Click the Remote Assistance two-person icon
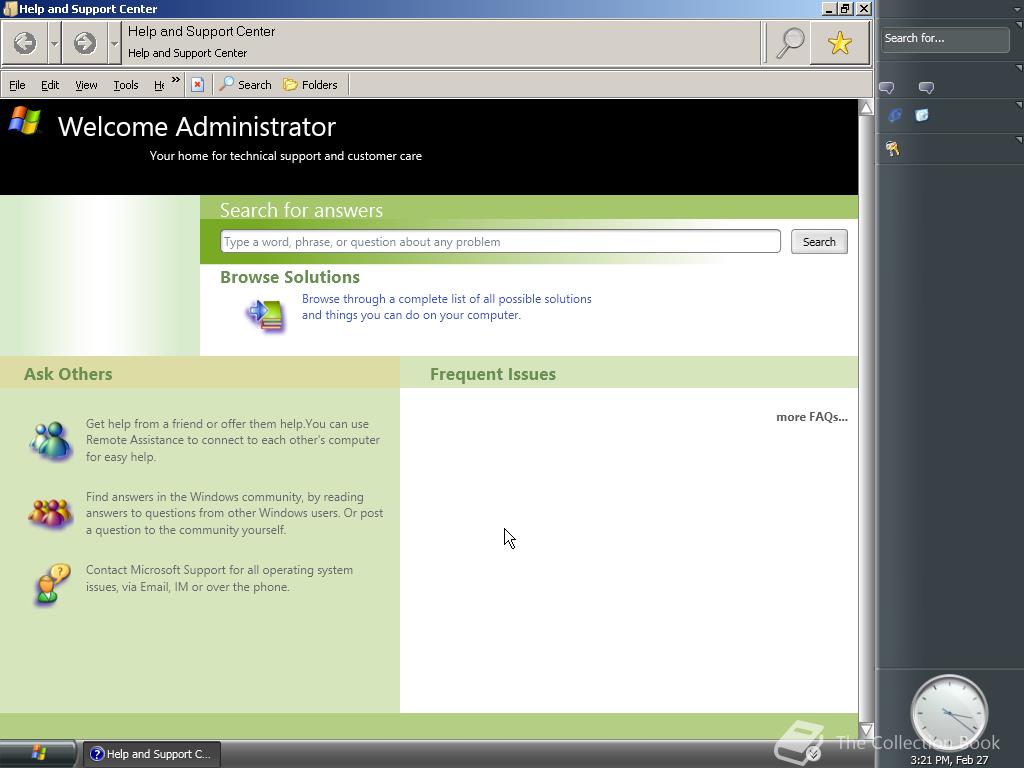Image resolution: width=1024 pixels, height=768 pixels. (x=50, y=441)
